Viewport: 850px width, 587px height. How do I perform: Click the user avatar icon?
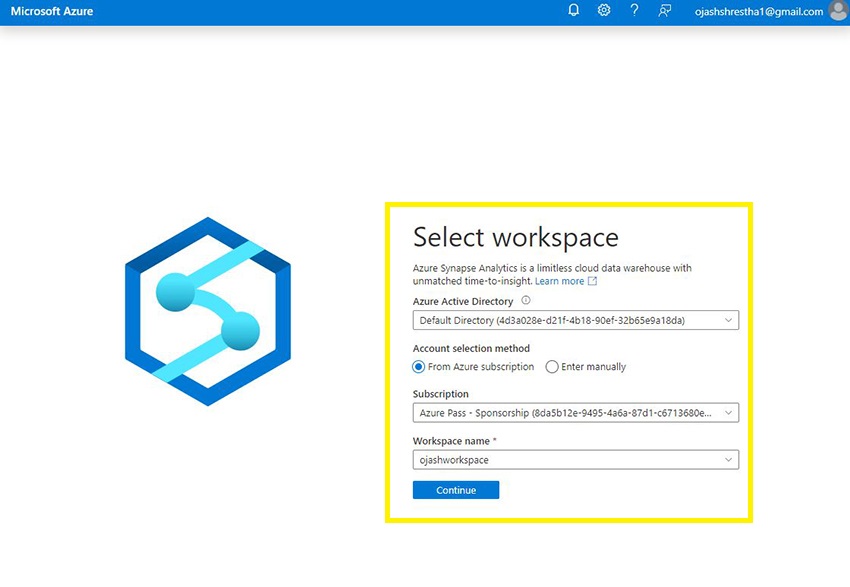point(839,11)
